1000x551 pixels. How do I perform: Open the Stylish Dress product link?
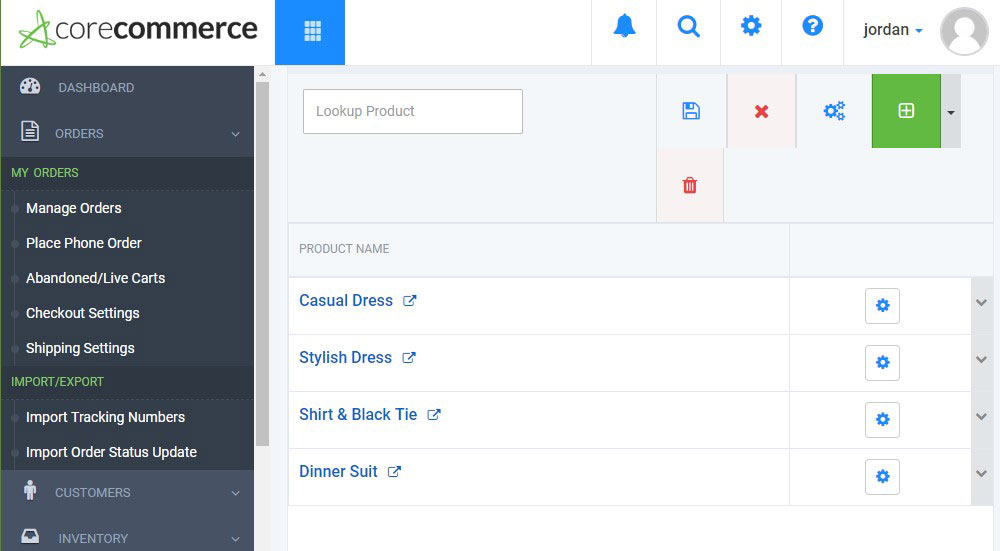coord(345,357)
